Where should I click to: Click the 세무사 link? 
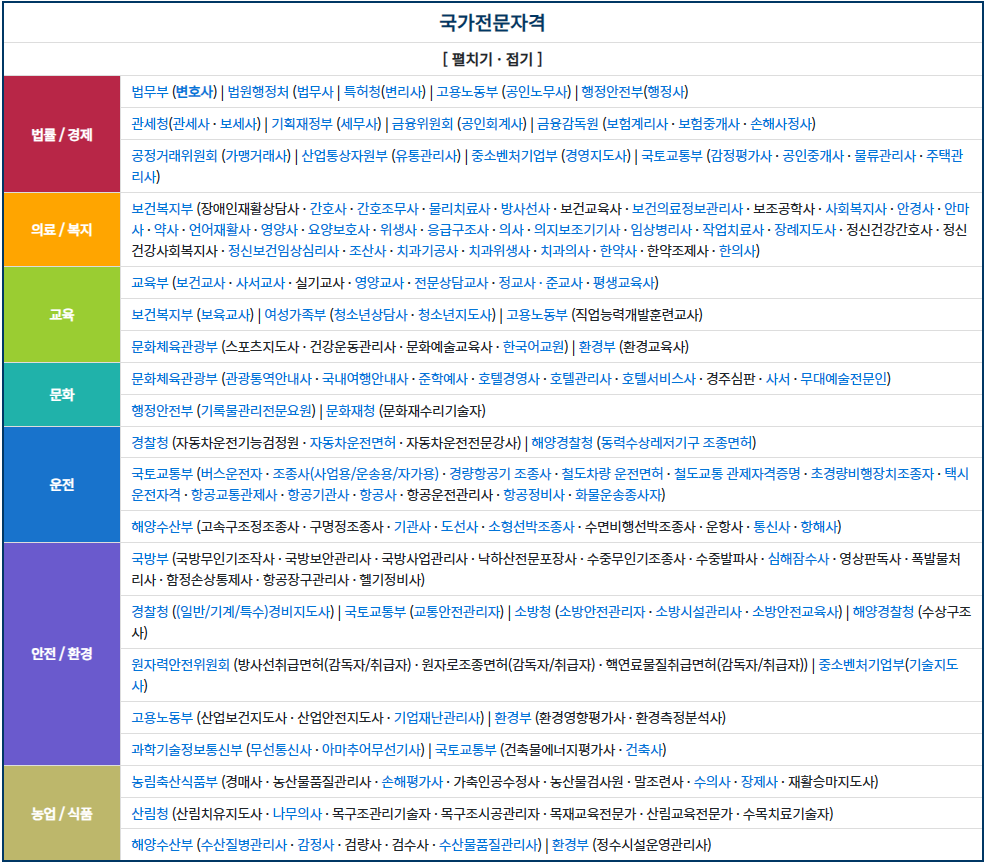(x=360, y=124)
